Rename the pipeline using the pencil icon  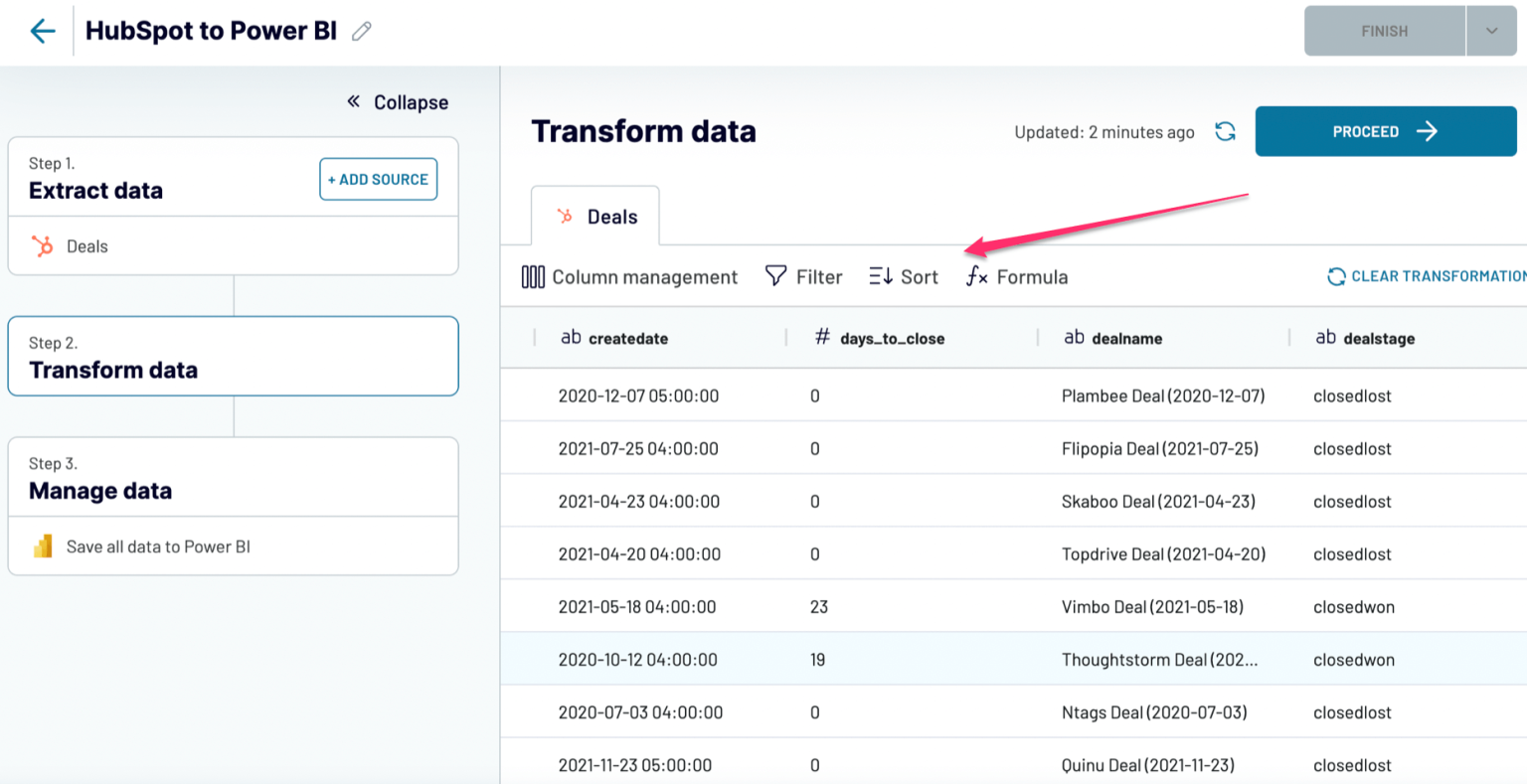click(x=361, y=31)
